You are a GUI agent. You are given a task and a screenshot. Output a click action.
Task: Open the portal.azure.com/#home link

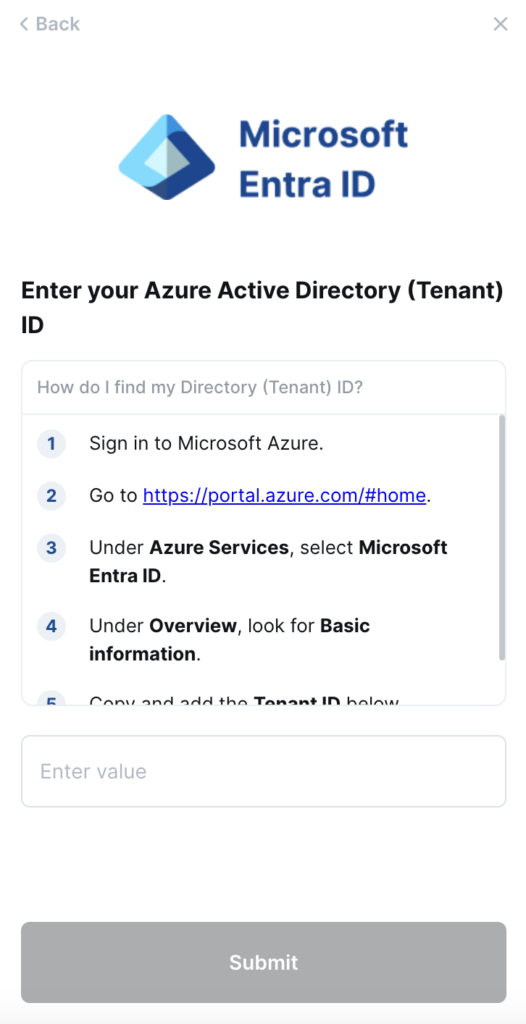pos(284,496)
